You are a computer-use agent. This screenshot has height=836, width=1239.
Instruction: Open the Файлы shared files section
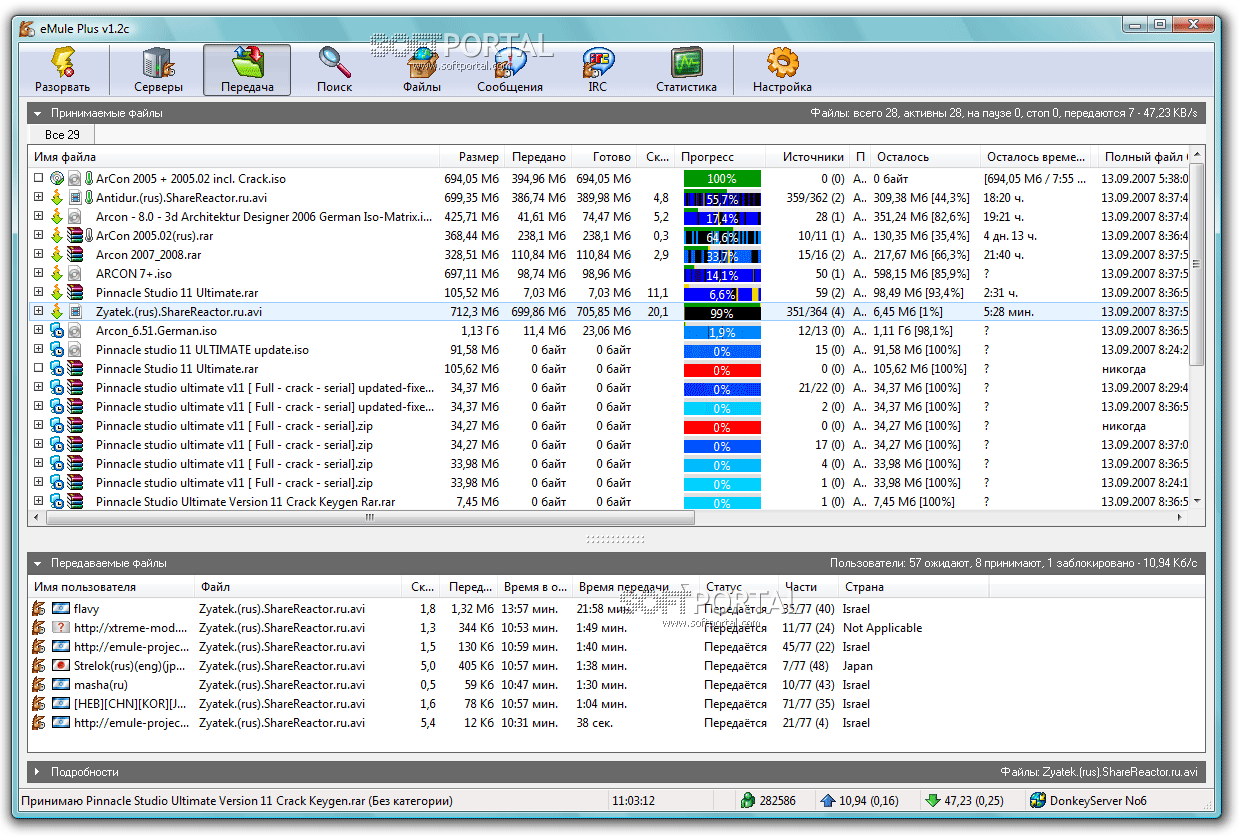(422, 70)
